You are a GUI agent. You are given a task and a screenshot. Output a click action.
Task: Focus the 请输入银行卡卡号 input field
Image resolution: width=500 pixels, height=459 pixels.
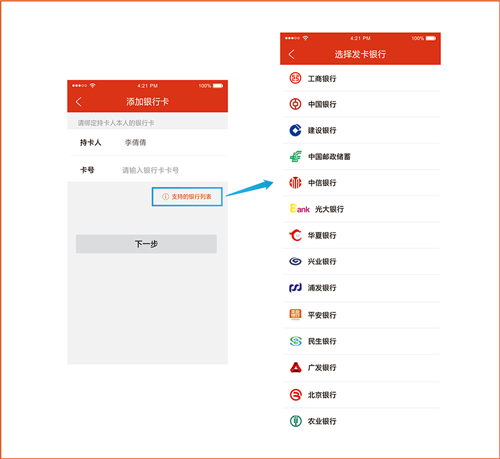(150, 170)
